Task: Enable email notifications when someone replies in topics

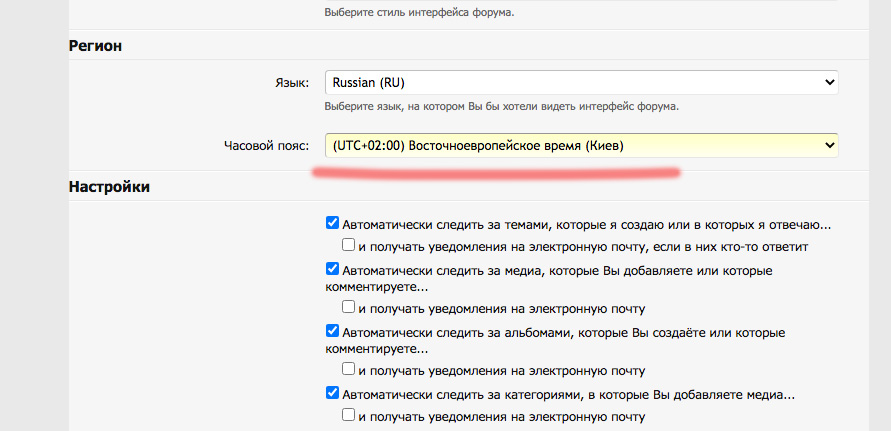Action: pos(349,245)
